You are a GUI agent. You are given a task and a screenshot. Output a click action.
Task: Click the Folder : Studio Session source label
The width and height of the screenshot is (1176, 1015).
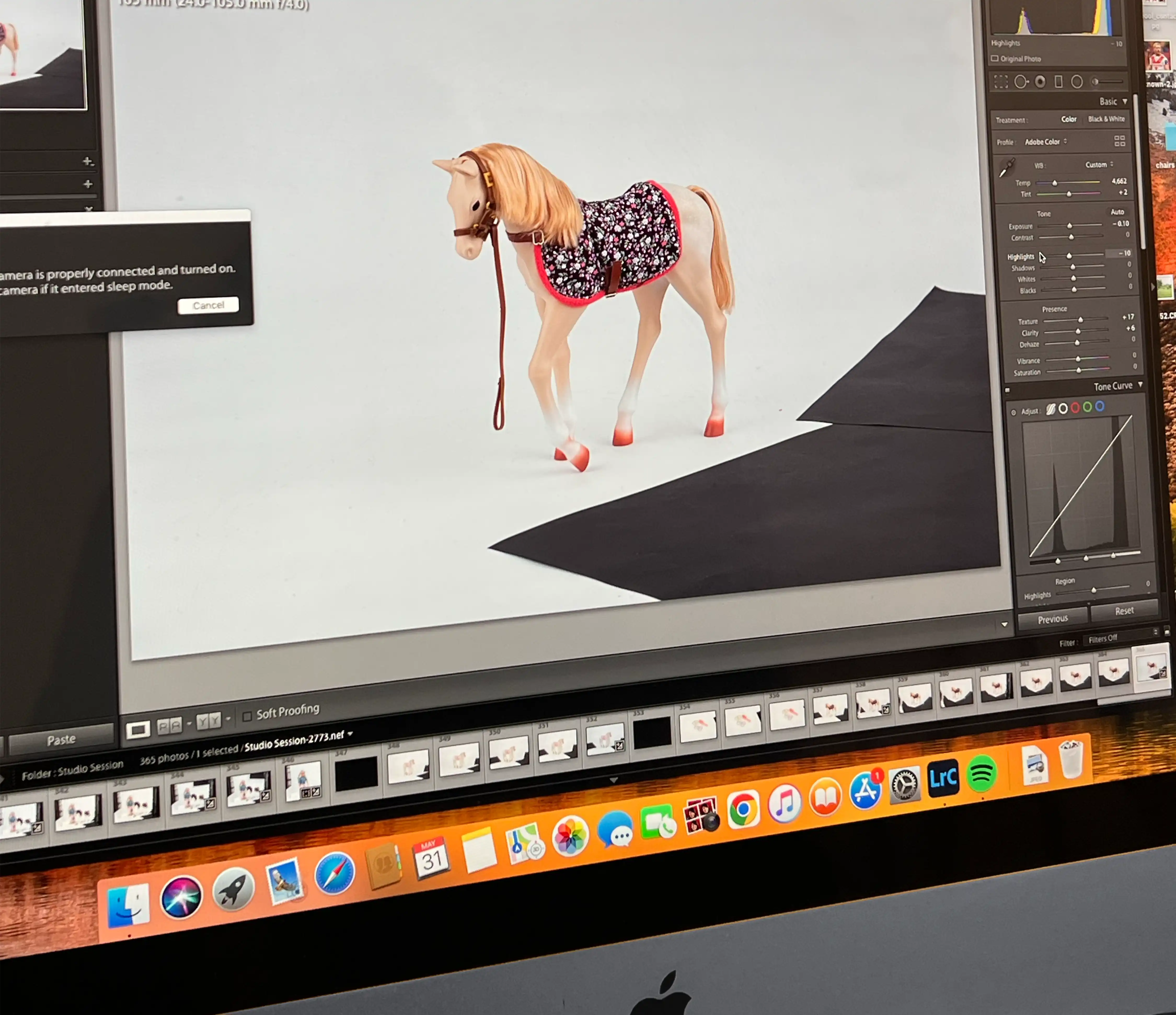point(73,770)
